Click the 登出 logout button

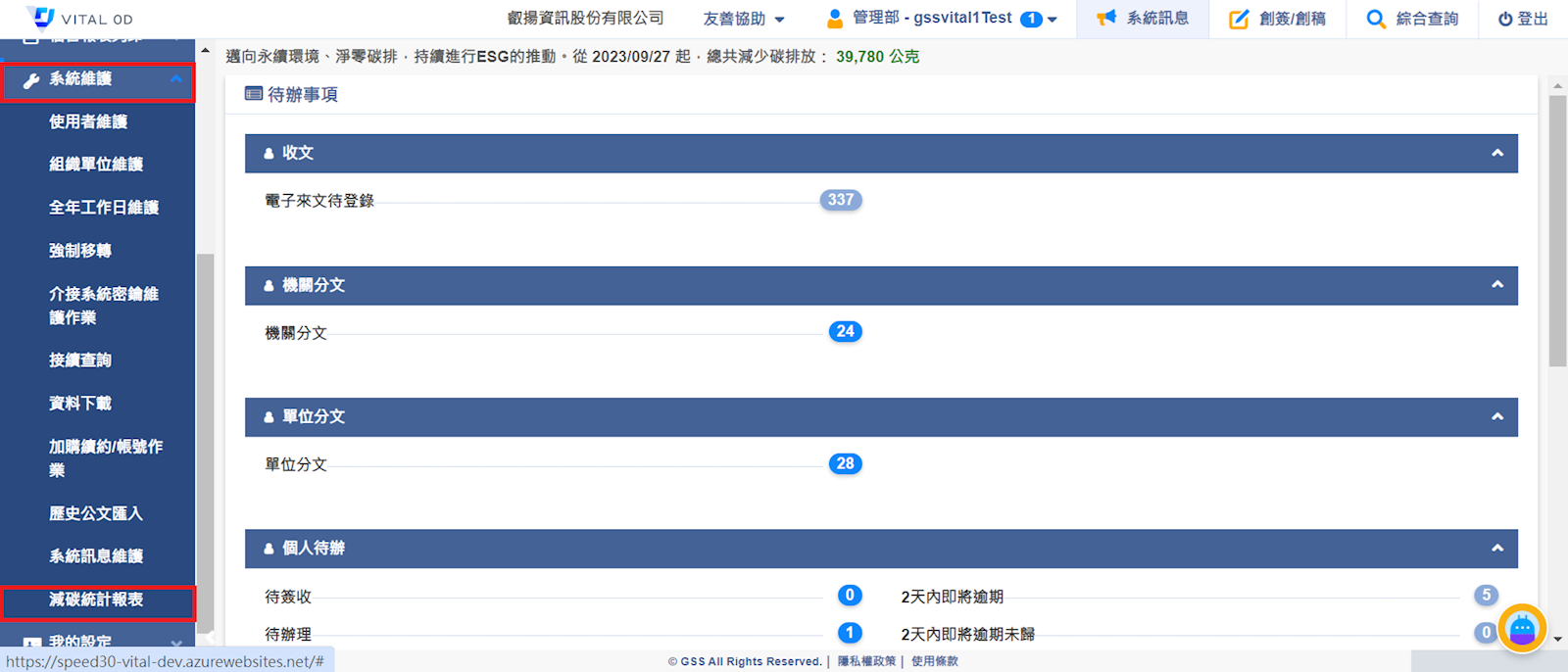(x=1523, y=19)
